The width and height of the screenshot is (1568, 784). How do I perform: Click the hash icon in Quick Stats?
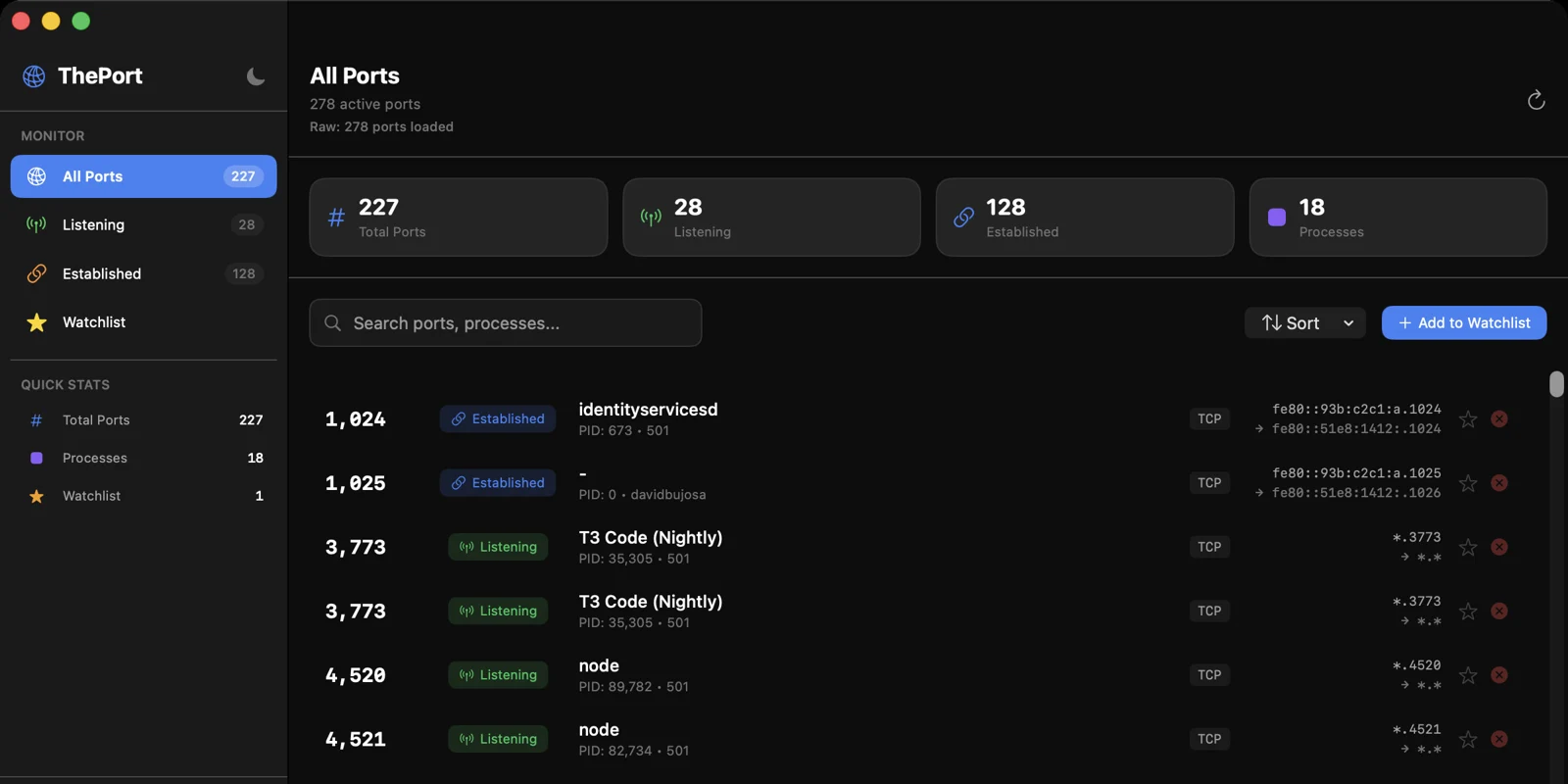pyautogui.click(x=36, y=420)
